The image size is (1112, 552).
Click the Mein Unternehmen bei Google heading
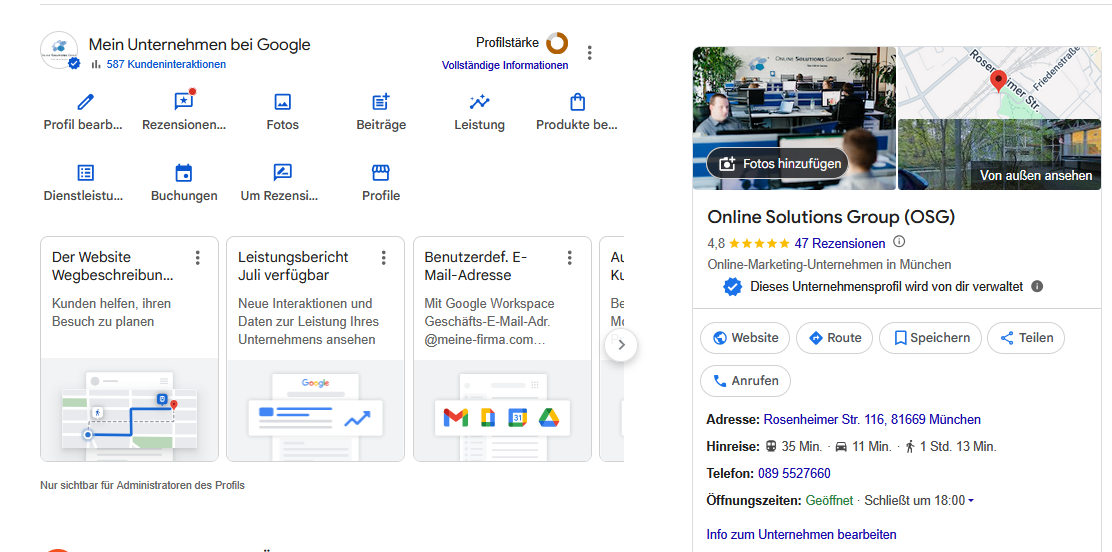199,45
